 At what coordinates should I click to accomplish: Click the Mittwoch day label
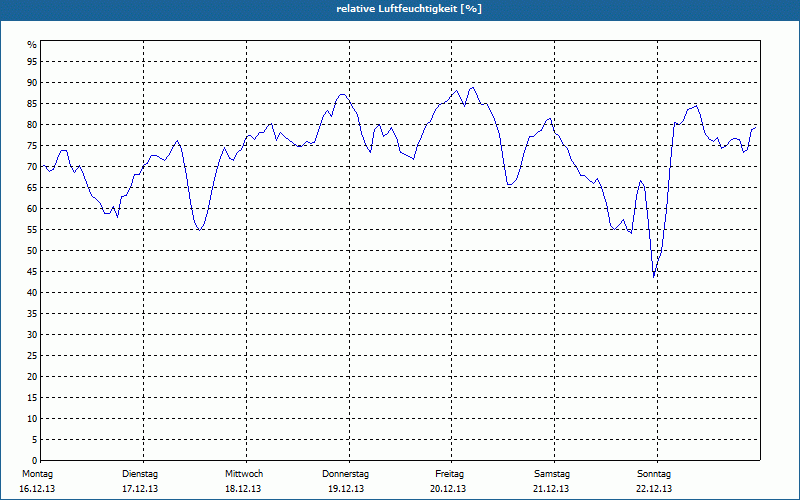click(x=244, y=474)
